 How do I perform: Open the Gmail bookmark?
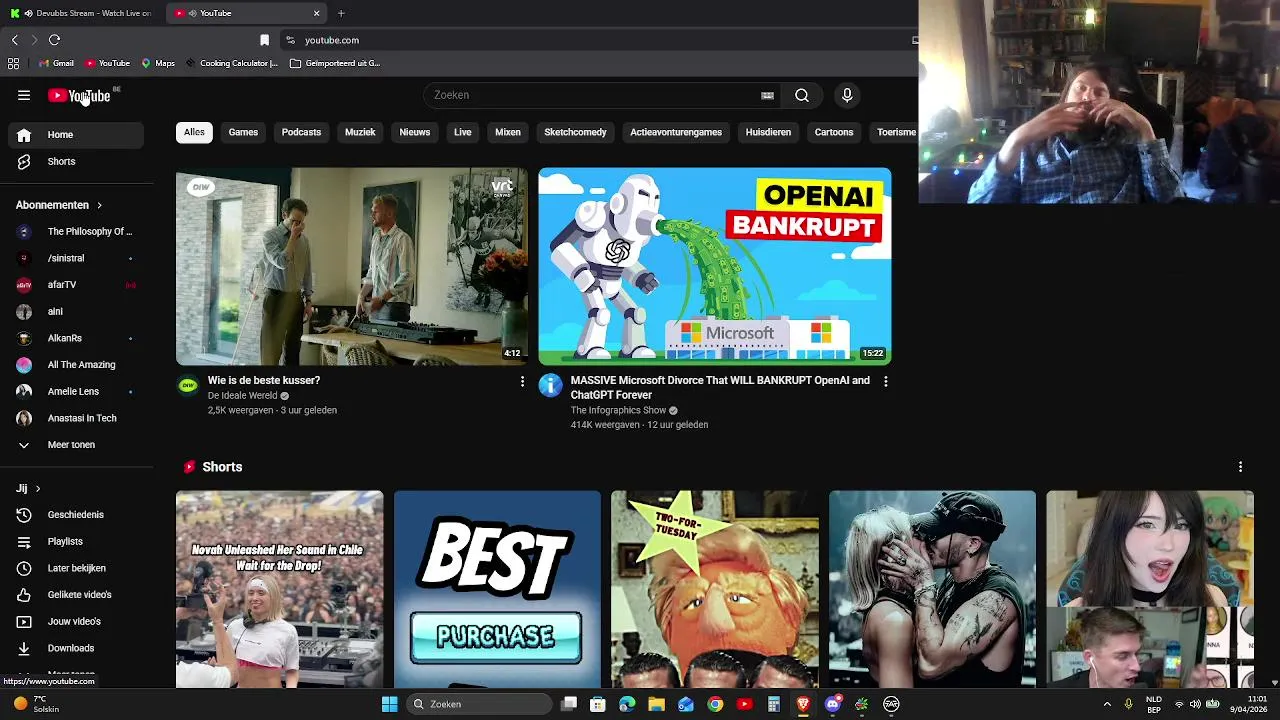[56, 63]
